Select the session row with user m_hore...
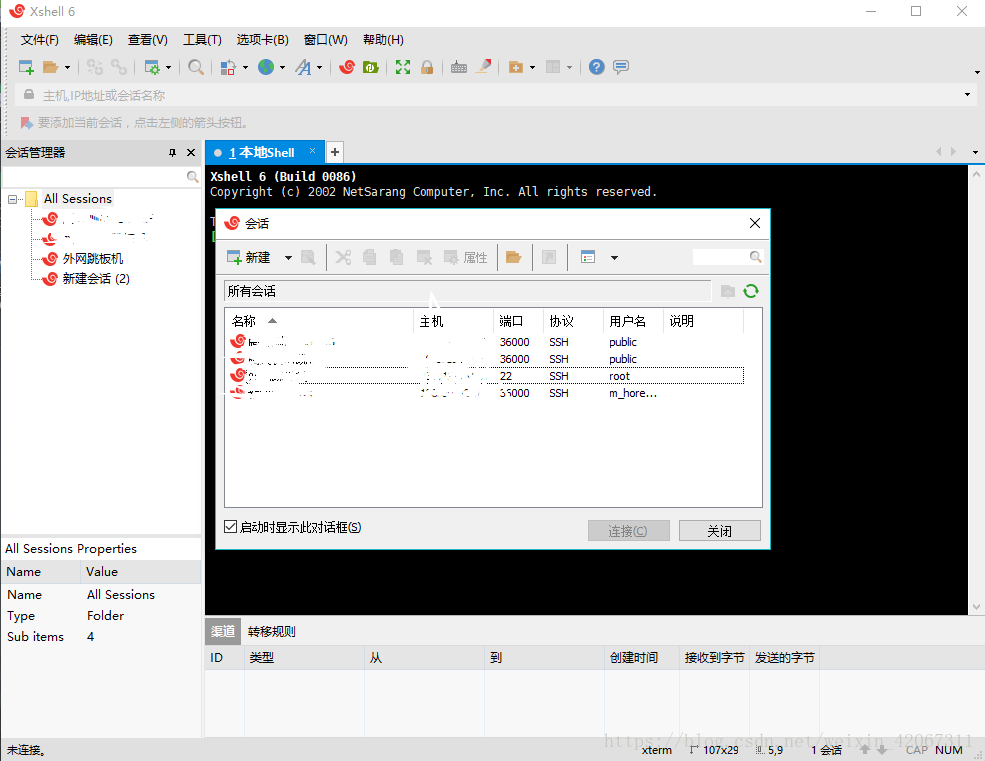985x761 pixels. tap(485, 393)
